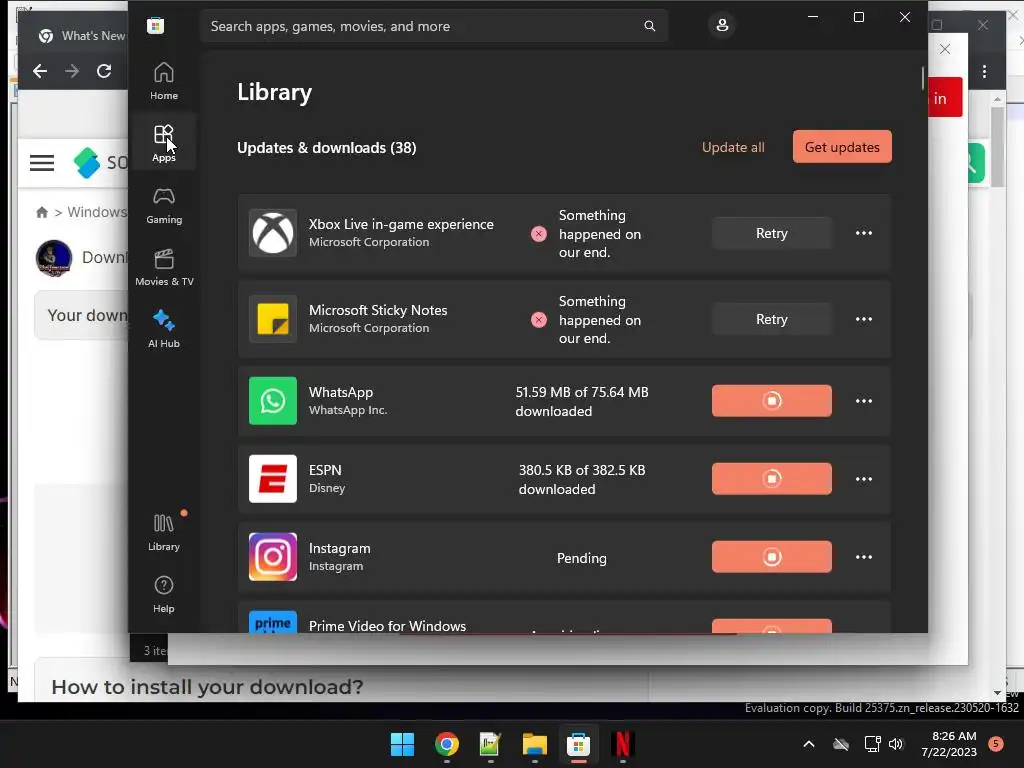1024x768 pixels.
Task: Open more options for Xbox Live
Action: click(x=863, y=233)
